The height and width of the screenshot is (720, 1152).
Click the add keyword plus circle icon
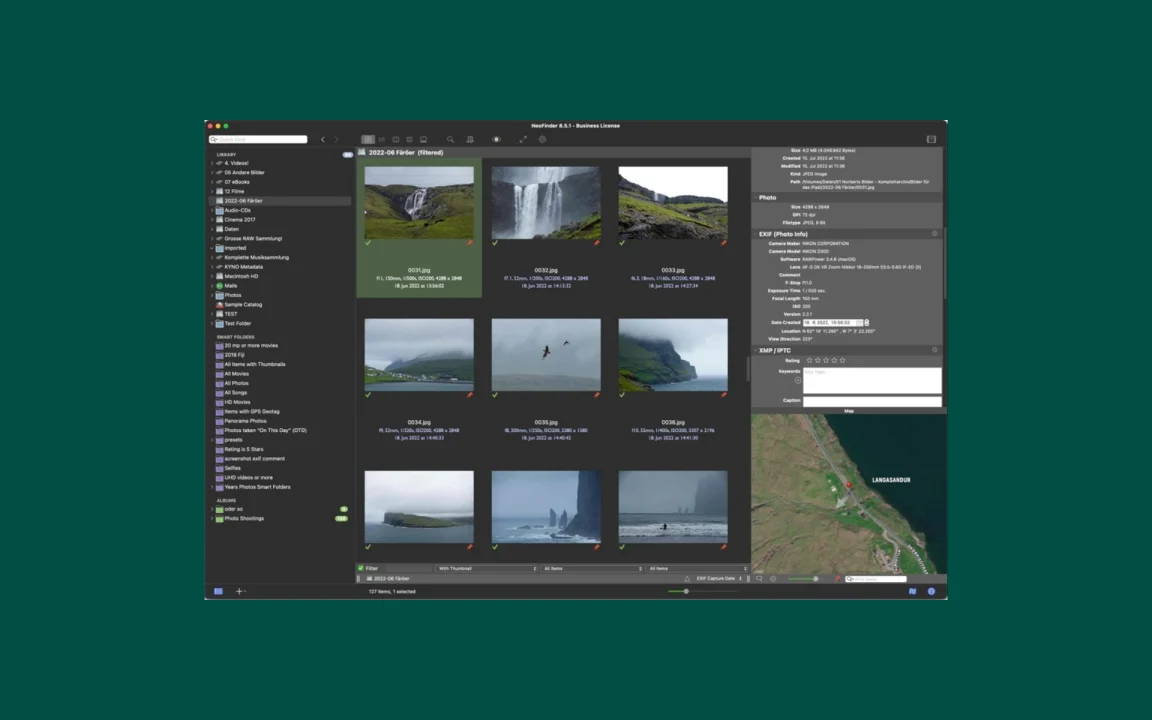click(x=798, y=381)
